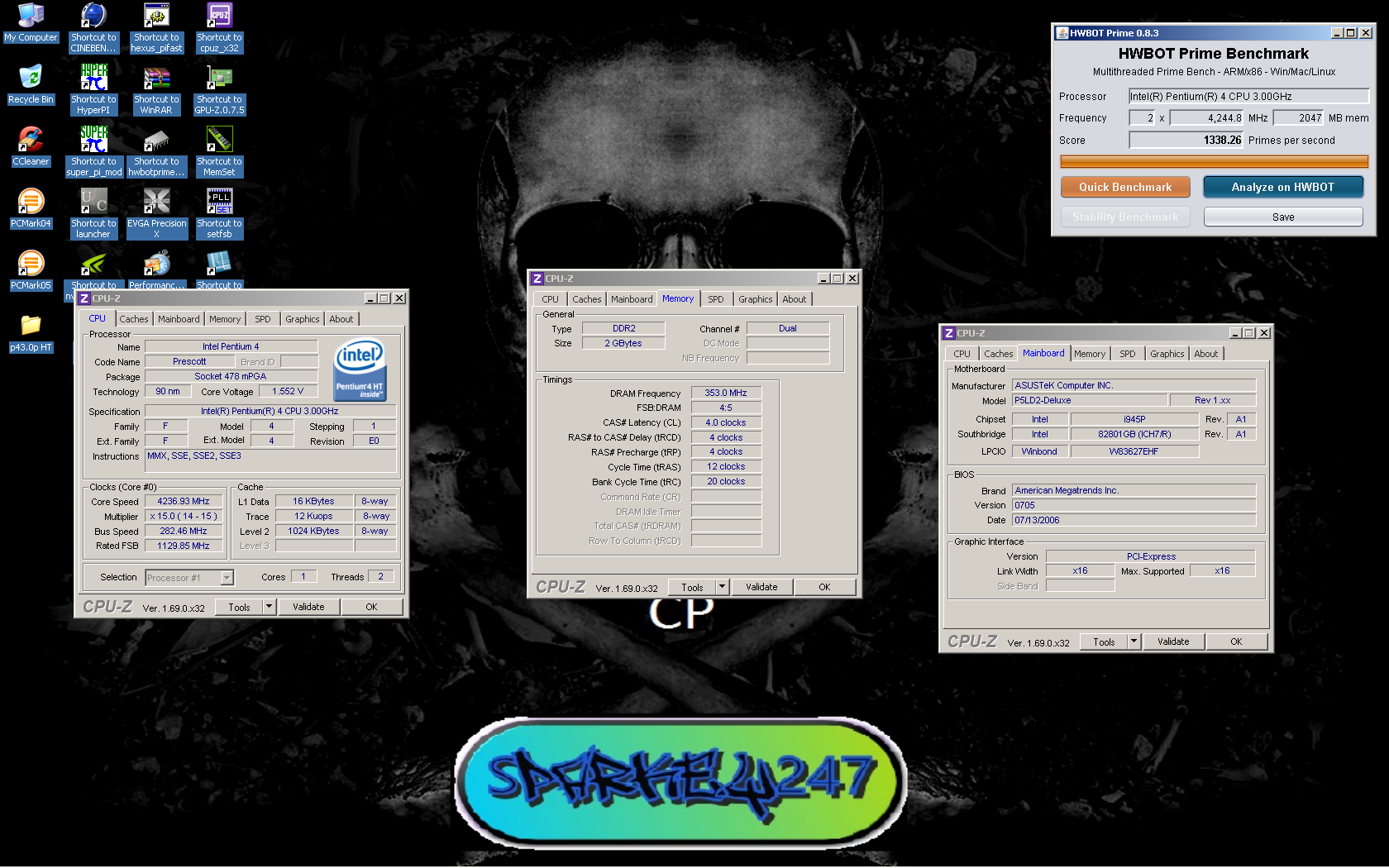Click Southbridge value 82801GB (ICH7/R)

[x=1134, y=434]
